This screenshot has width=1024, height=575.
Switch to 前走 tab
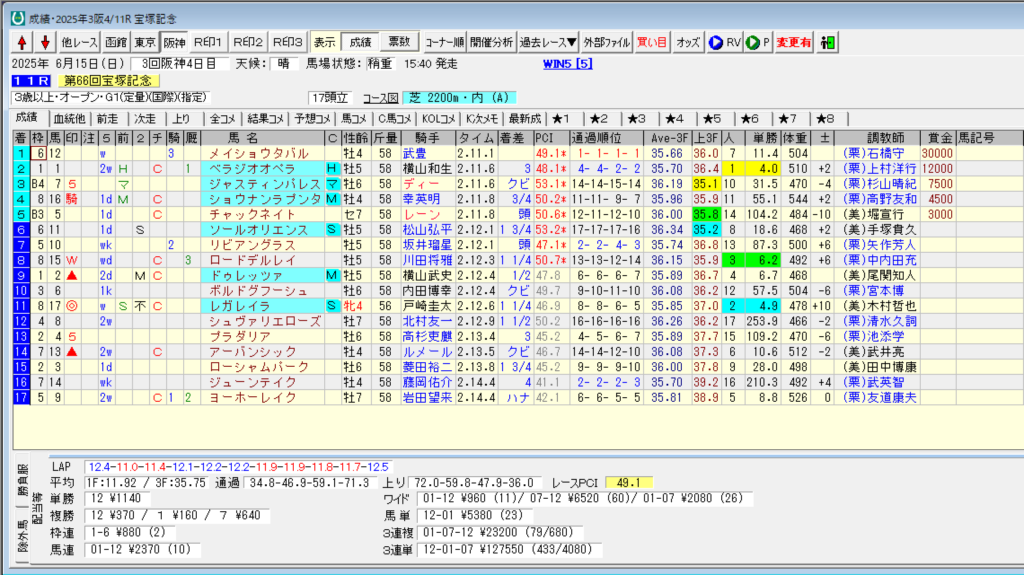point(108,119)
